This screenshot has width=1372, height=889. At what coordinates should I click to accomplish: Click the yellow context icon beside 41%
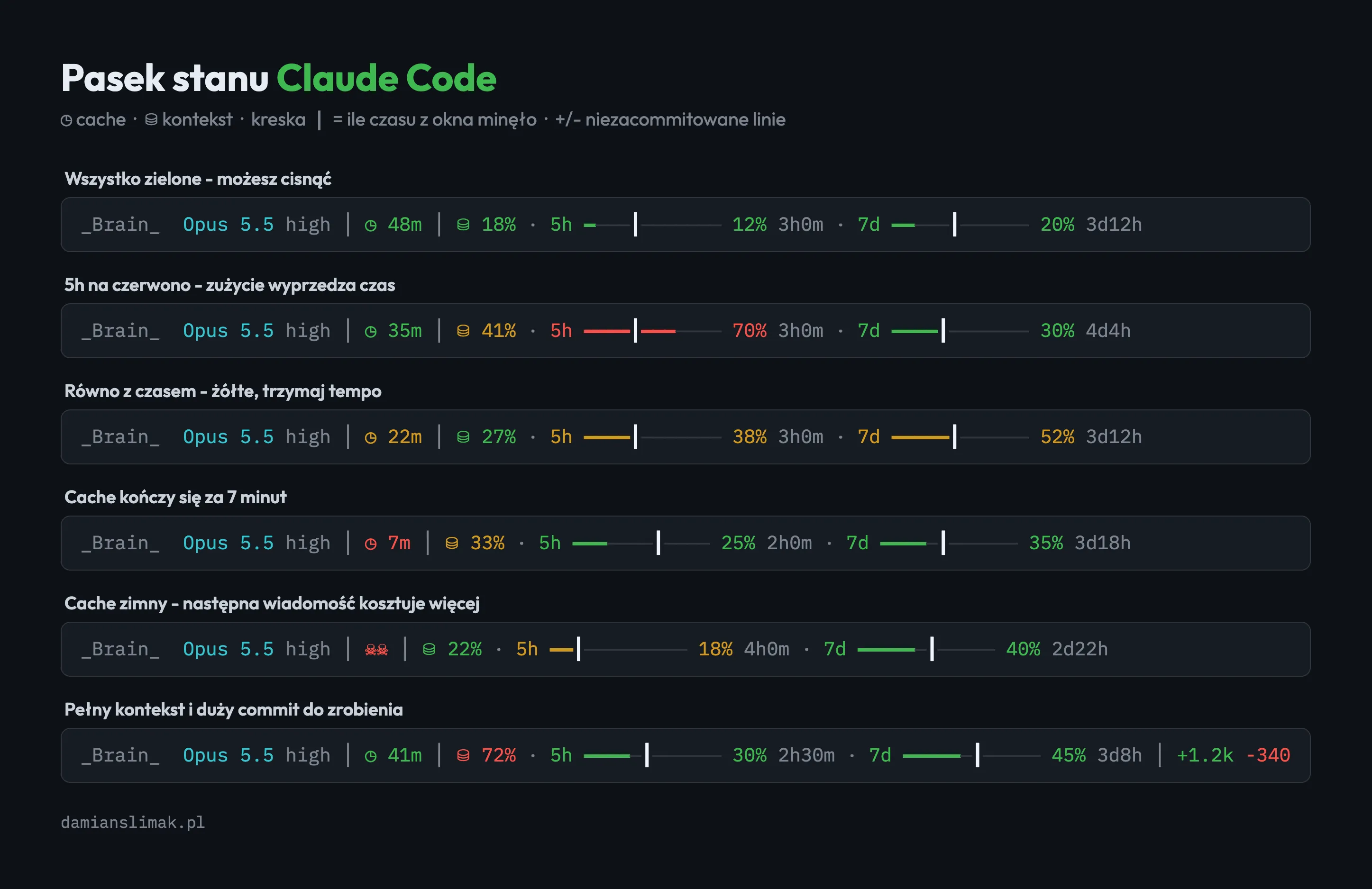pos(463,331)
